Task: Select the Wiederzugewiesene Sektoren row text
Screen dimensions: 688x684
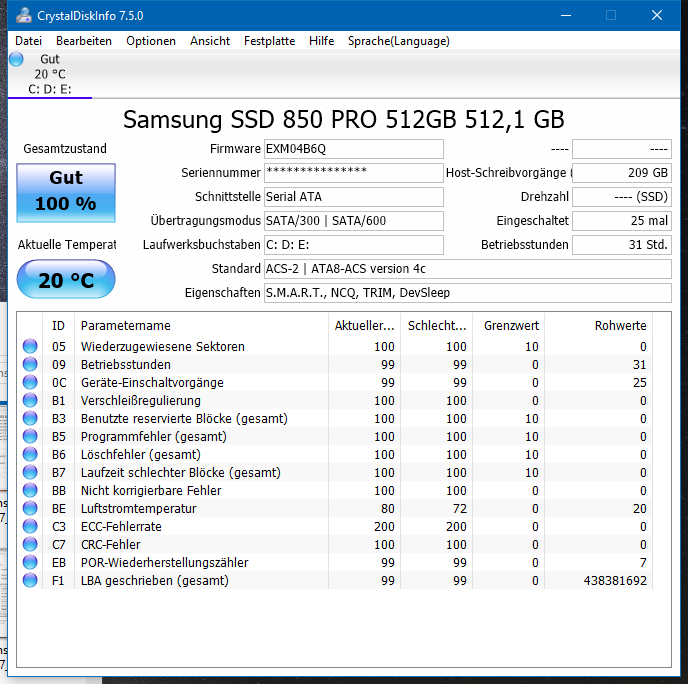Action: 162,347
